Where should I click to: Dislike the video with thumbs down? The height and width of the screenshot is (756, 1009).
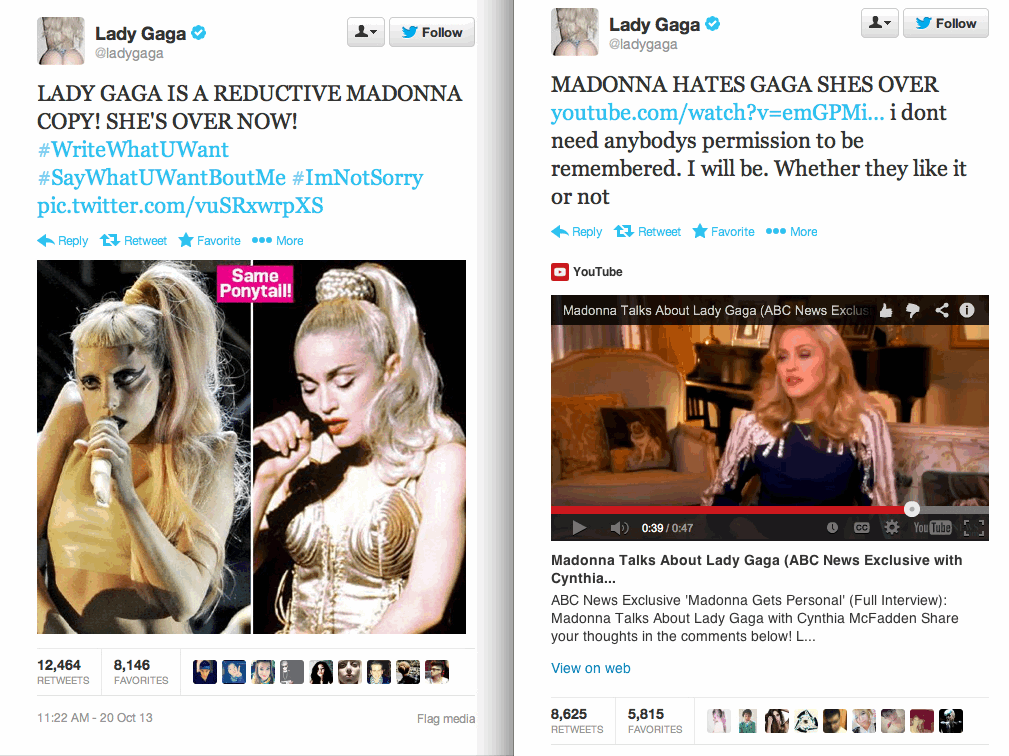912,311
